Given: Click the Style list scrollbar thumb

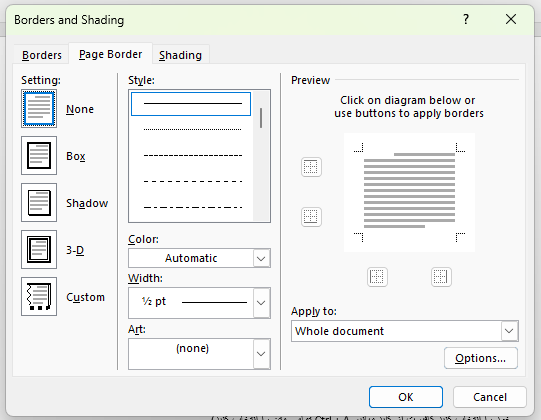Looking at the screenshot, I should [261, 118].
